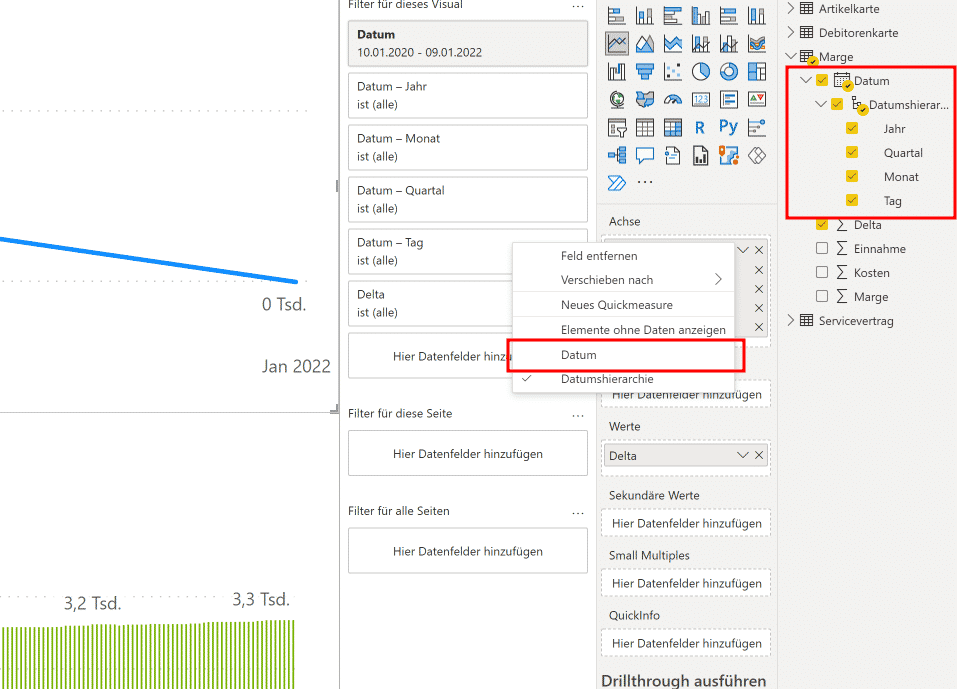Viewport: 957px width, 689px height.
Task: Pick the line and stacked column chart
Action: [x=701, y=43]
